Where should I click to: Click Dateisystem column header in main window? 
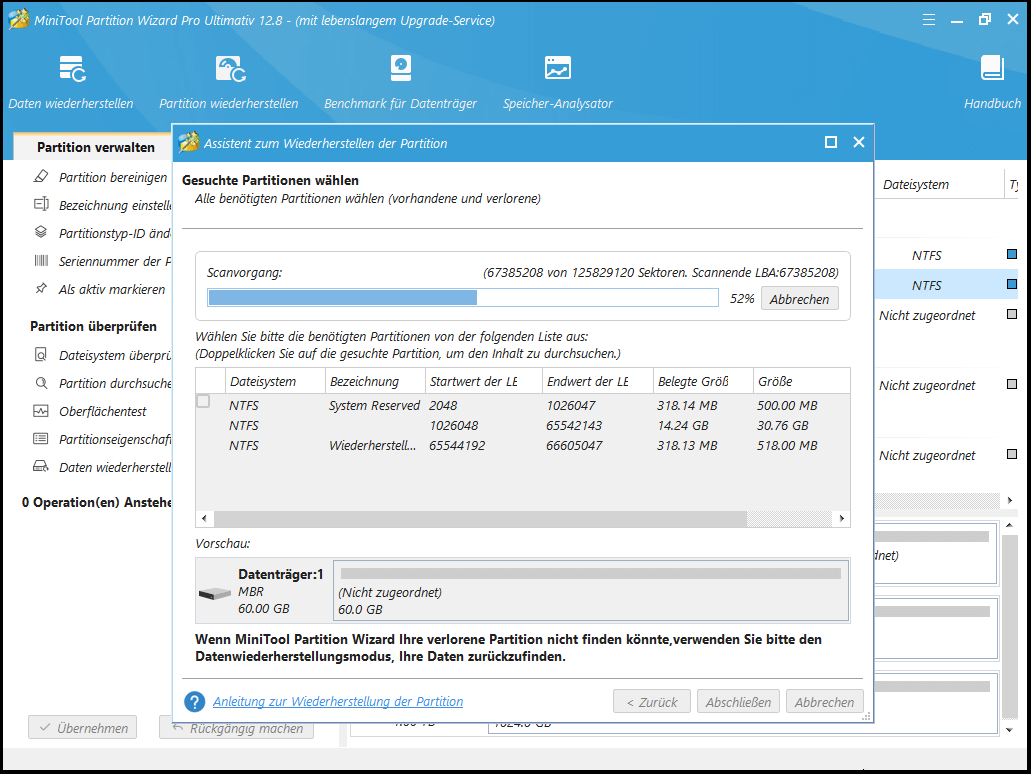pyautogui.click(x=916, y=185)
